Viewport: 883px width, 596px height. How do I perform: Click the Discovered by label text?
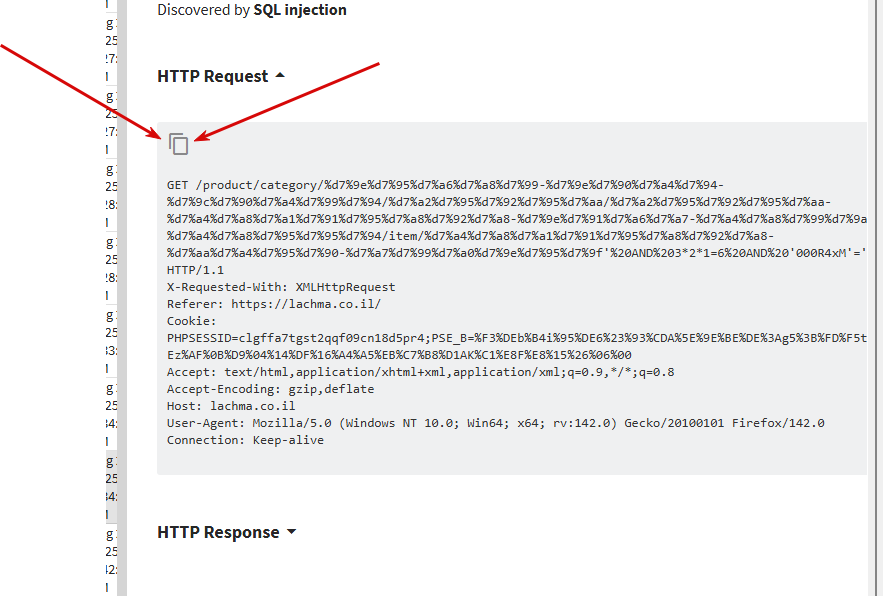point(203,10)
